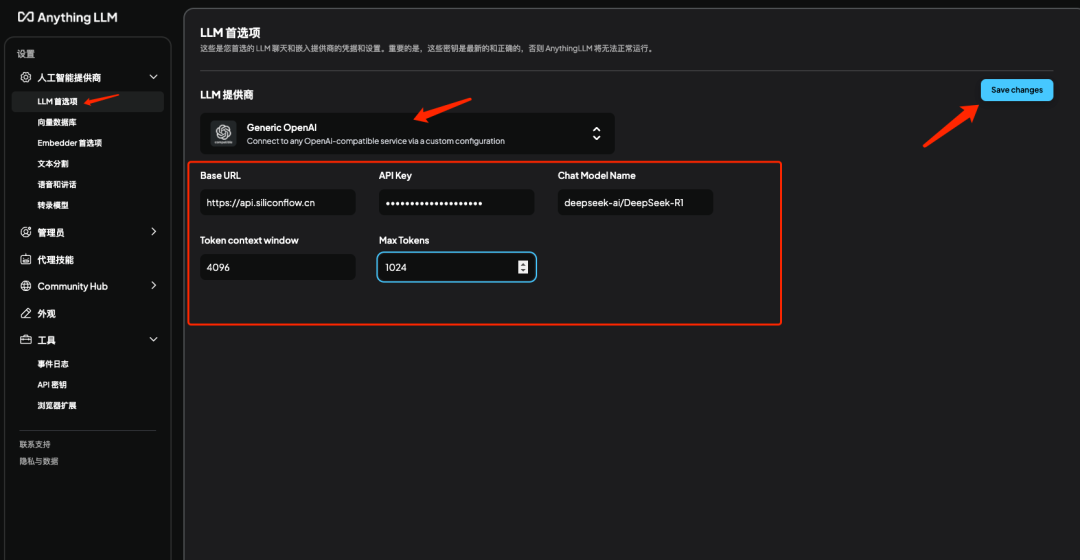Click the 代理技能 sidebar entry

click(x=55, y=260)
